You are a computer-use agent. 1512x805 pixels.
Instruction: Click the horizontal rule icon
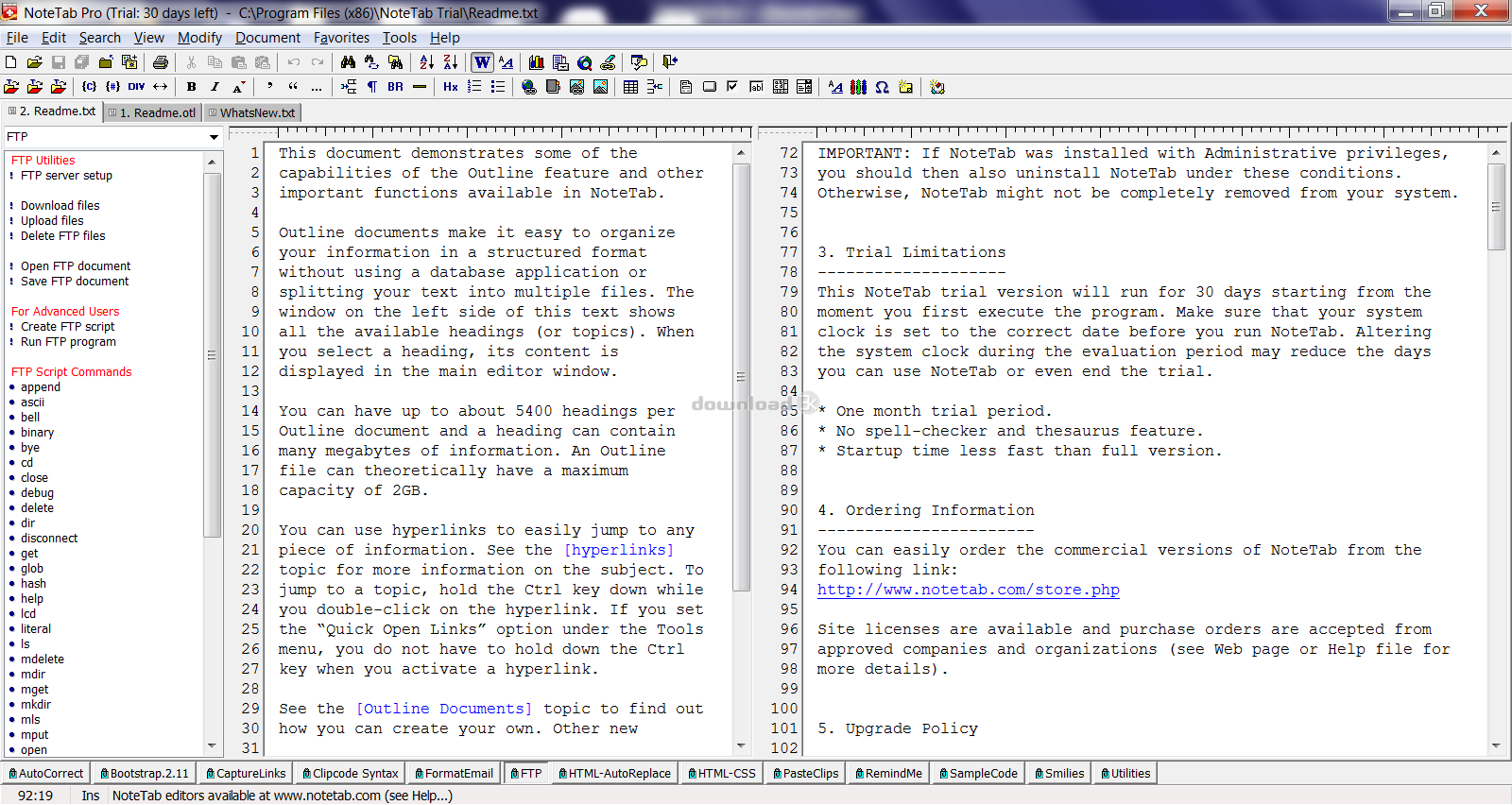420,87
